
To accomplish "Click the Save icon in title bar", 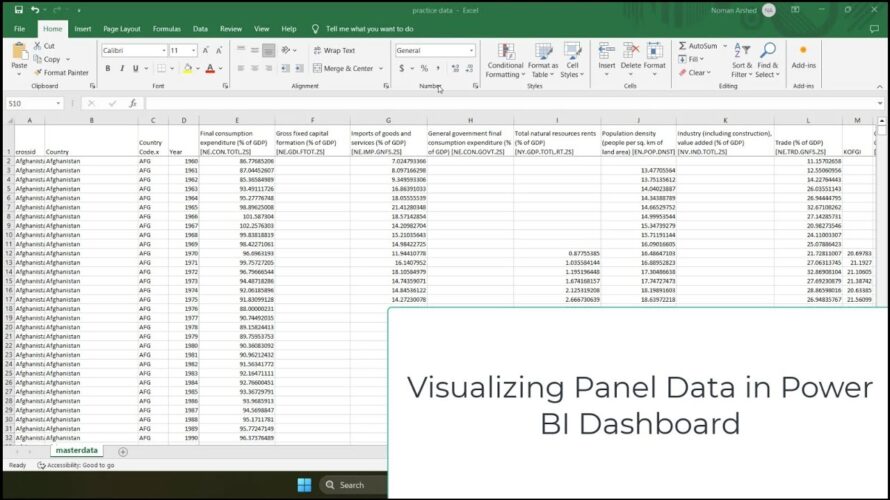I will (19, 10).
